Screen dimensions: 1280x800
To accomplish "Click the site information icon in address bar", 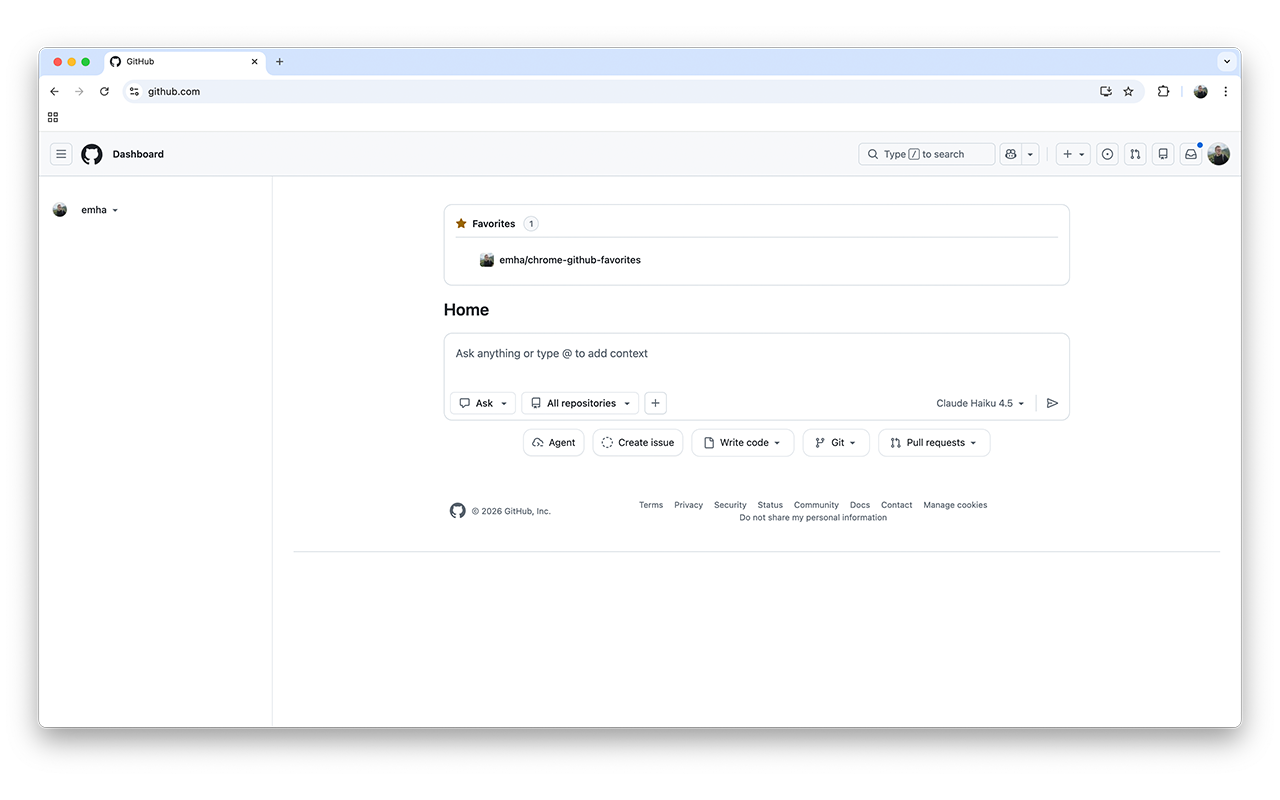I will pyautogui.click(x=135, y=91).
